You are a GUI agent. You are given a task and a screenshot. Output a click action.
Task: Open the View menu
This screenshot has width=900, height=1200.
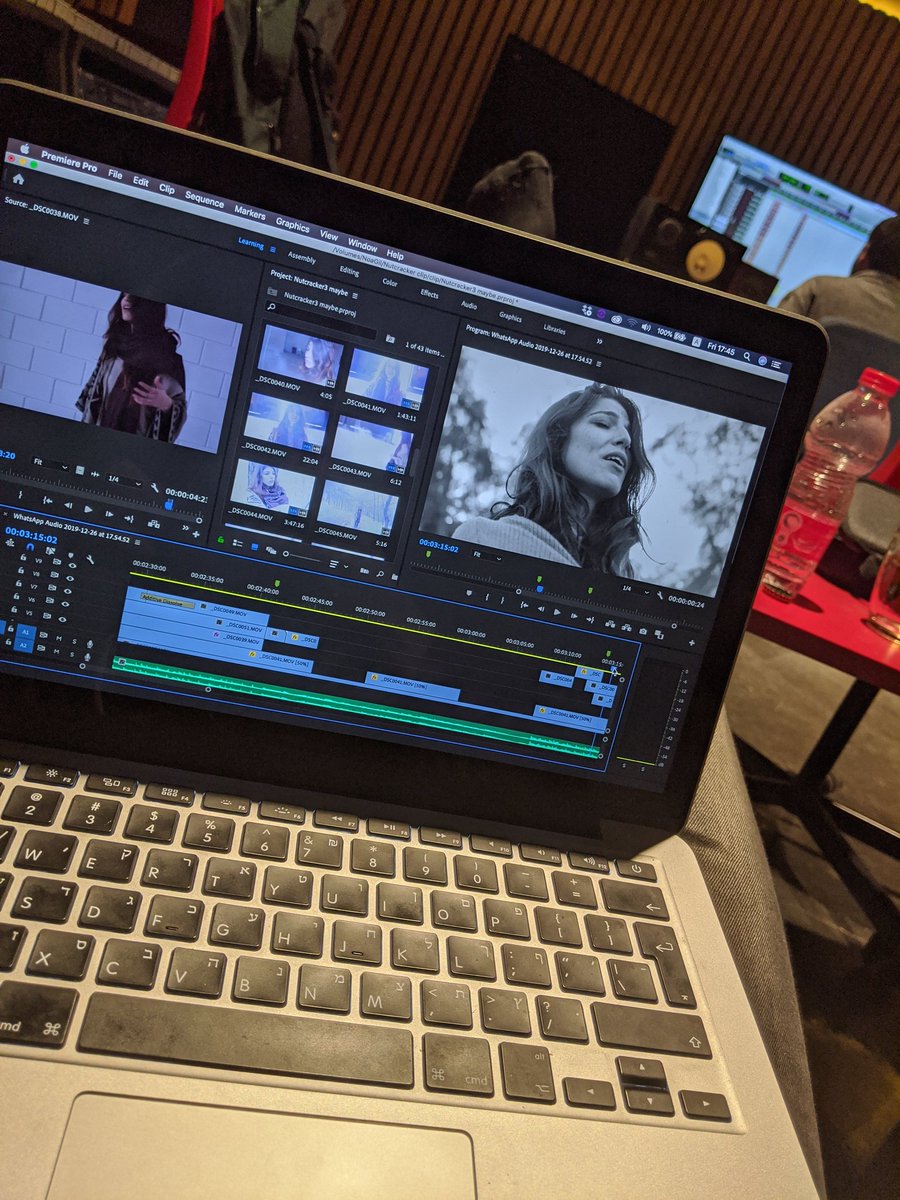tap(329, 234)
